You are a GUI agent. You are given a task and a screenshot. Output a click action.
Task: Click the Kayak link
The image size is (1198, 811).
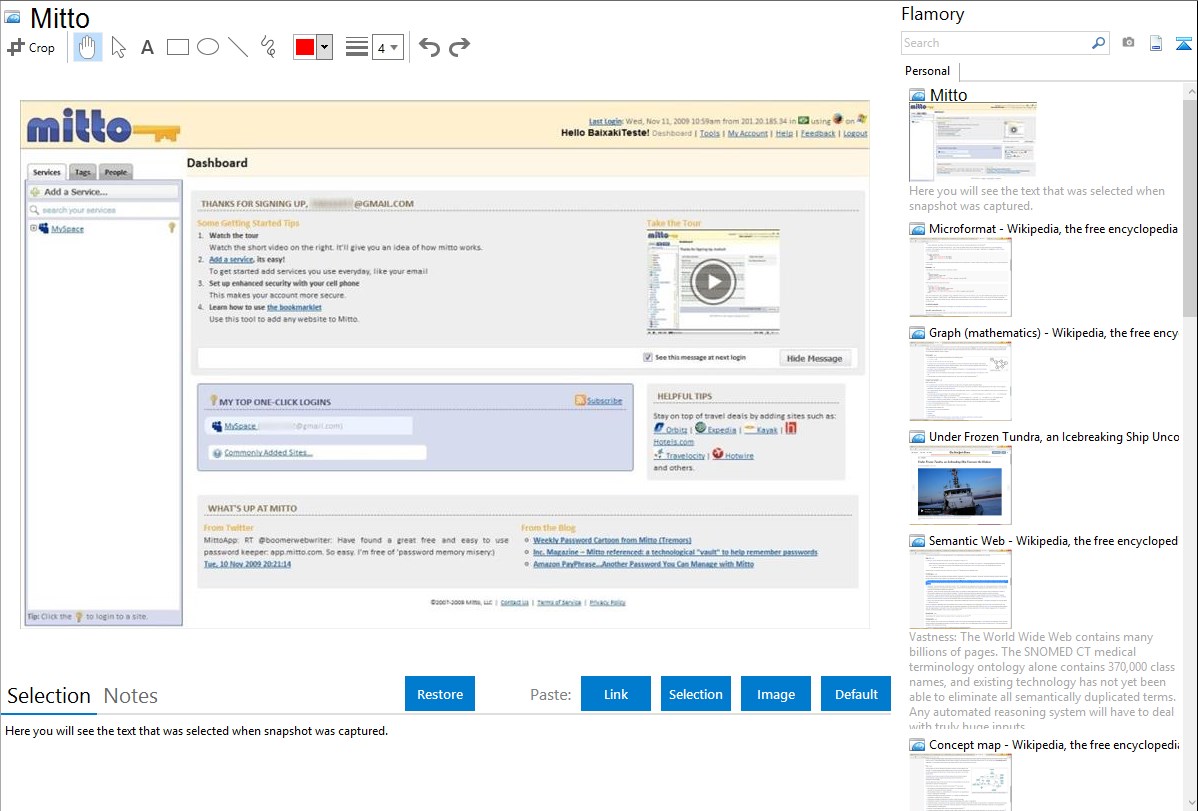click(766, 430)
